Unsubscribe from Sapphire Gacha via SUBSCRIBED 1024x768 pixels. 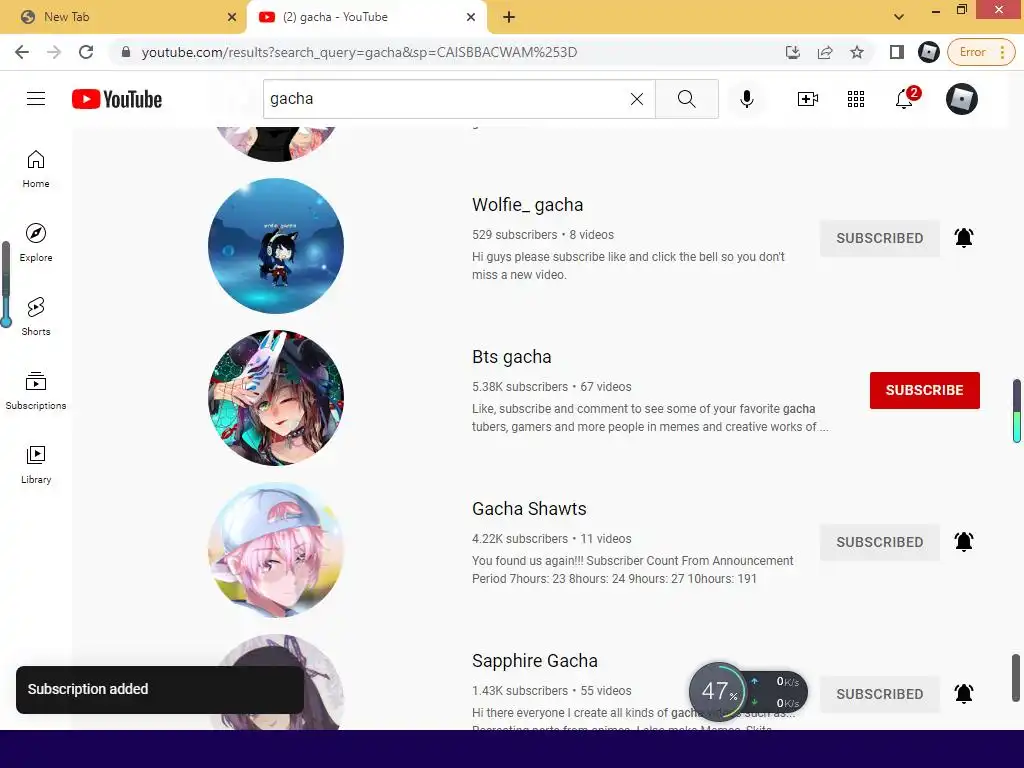[x=880, y=694]
